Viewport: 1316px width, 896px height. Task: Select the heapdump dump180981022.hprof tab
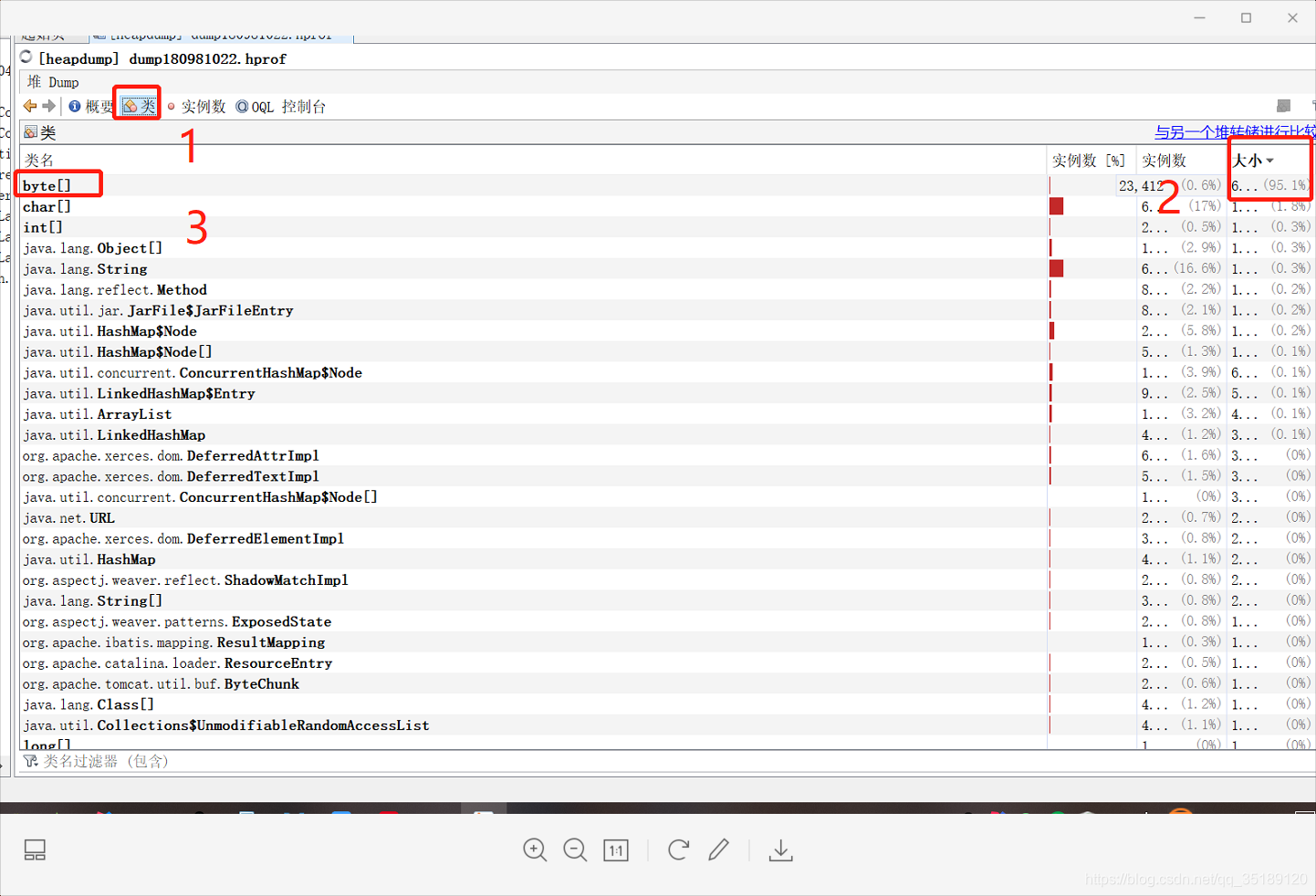coord(221,36)
